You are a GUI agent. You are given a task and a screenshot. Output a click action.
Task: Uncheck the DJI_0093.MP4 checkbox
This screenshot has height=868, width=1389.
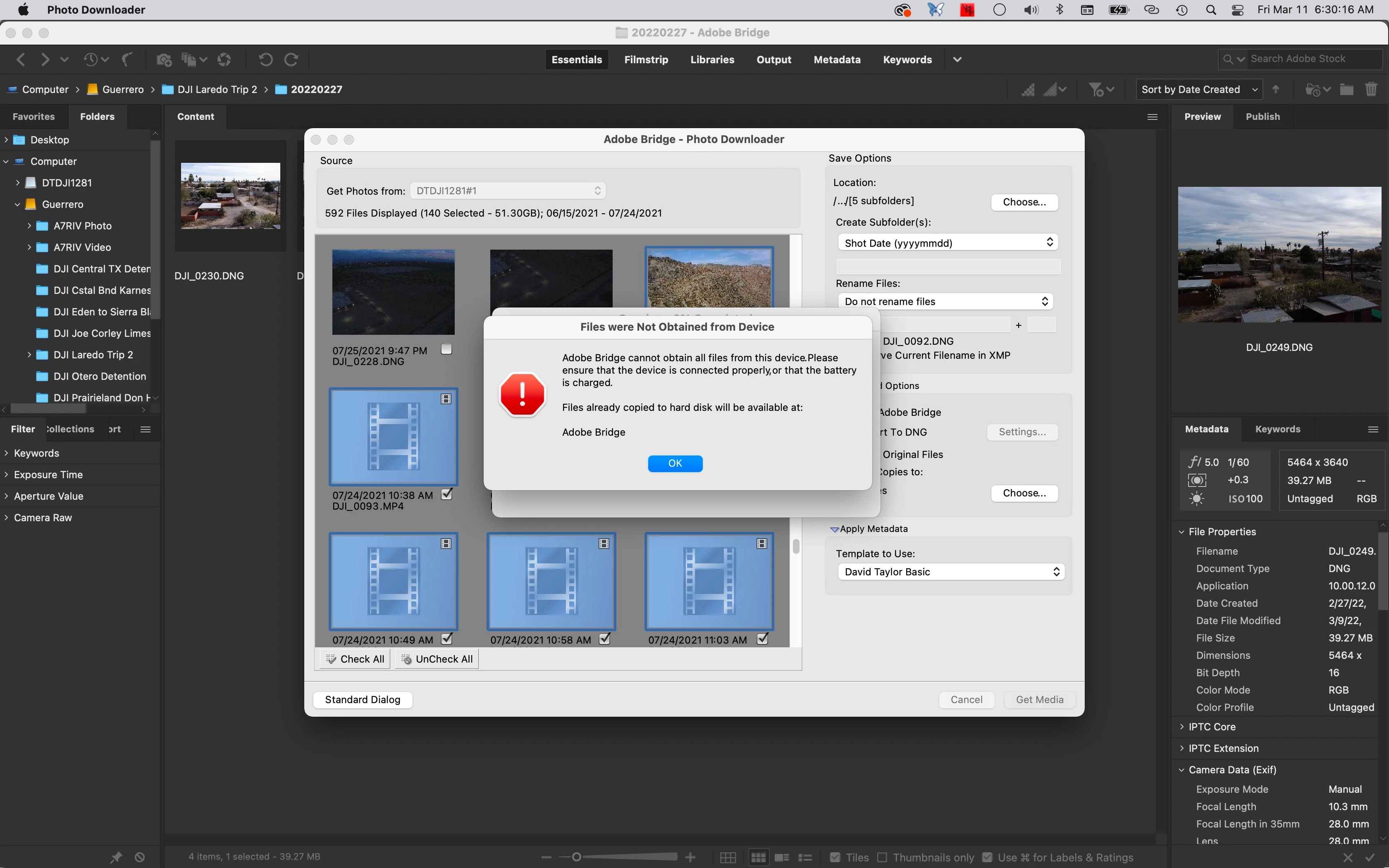coord(446,494)
